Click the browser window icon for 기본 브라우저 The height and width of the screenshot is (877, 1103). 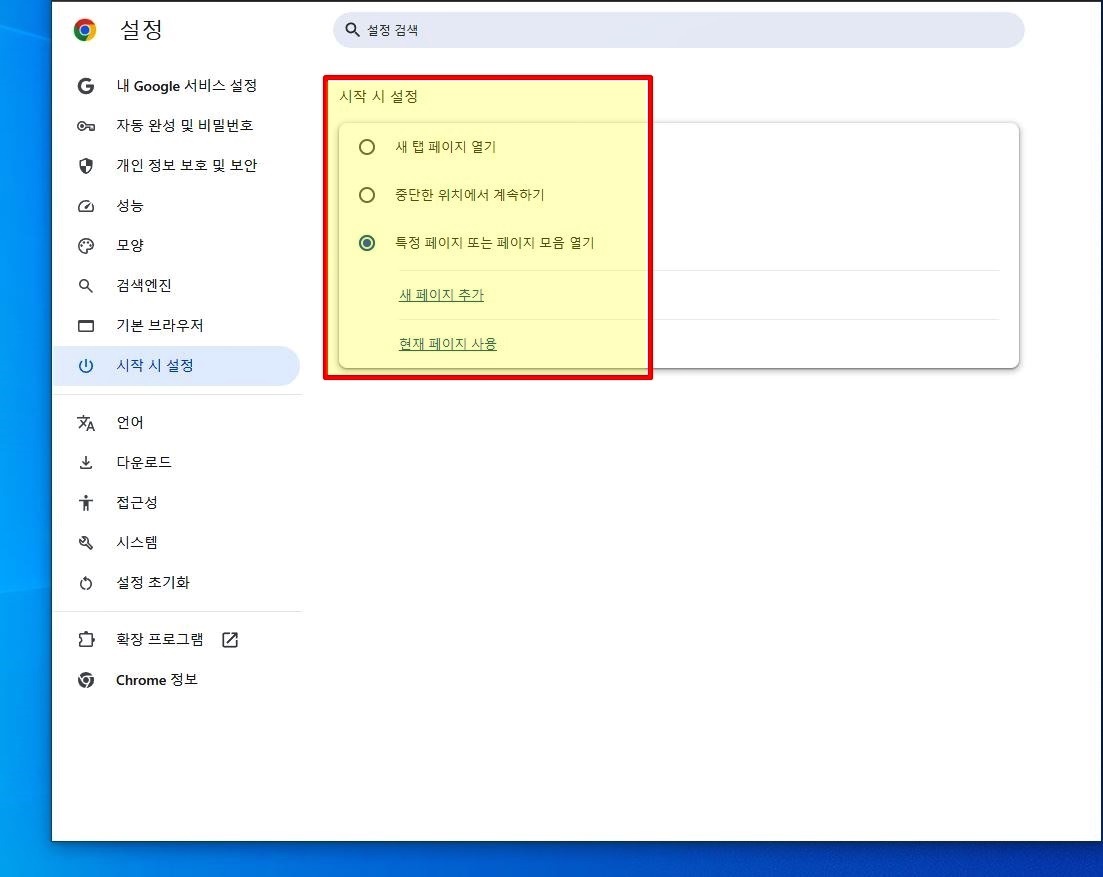[86, 326]
